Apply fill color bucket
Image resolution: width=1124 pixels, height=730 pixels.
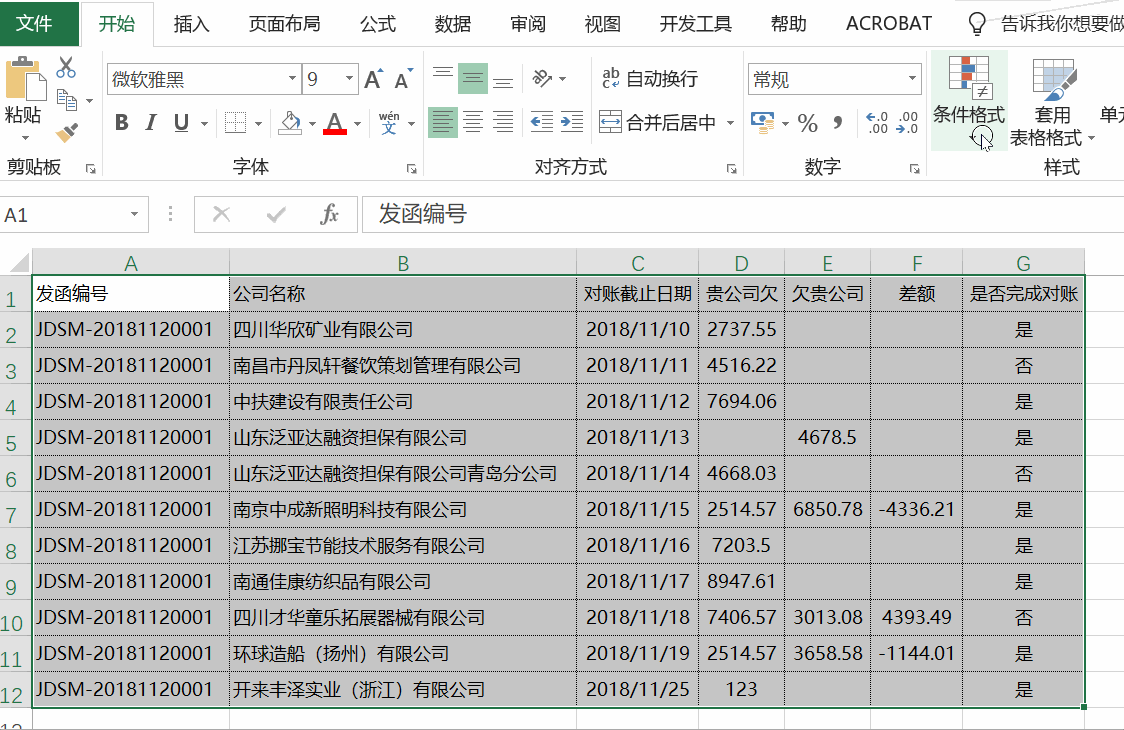(290, 123)
